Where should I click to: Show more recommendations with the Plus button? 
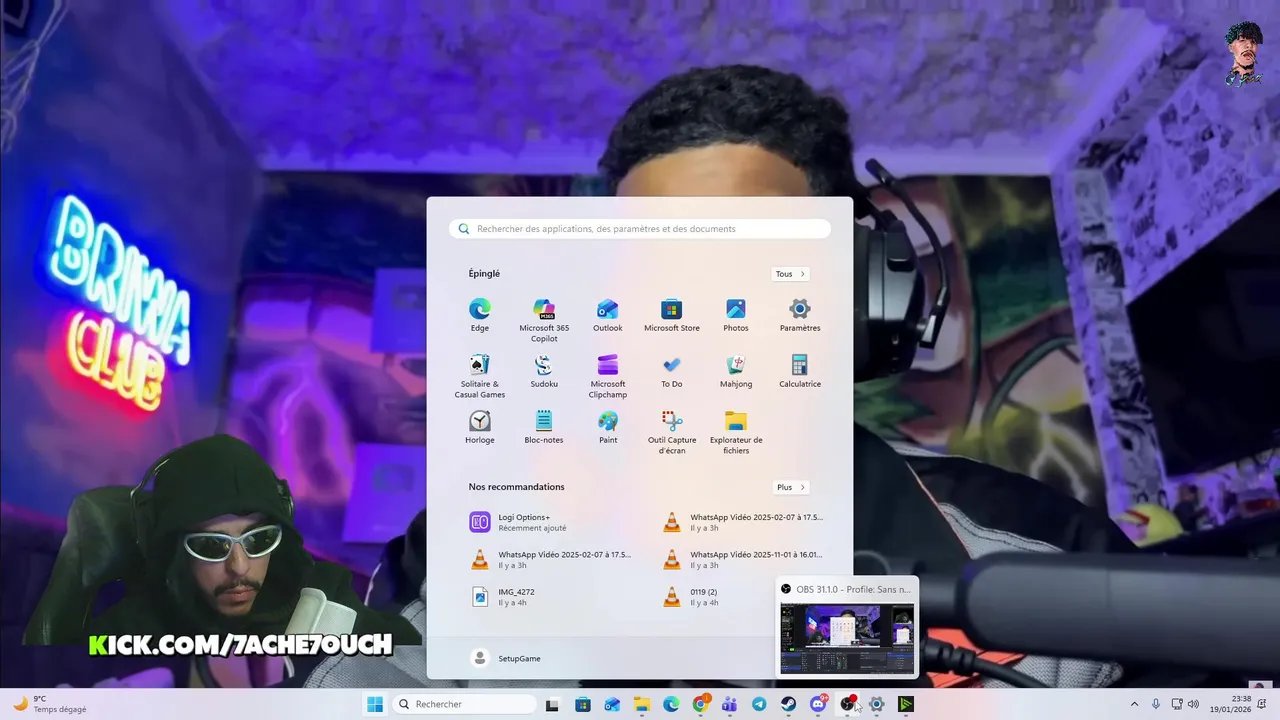click(790, 487)
